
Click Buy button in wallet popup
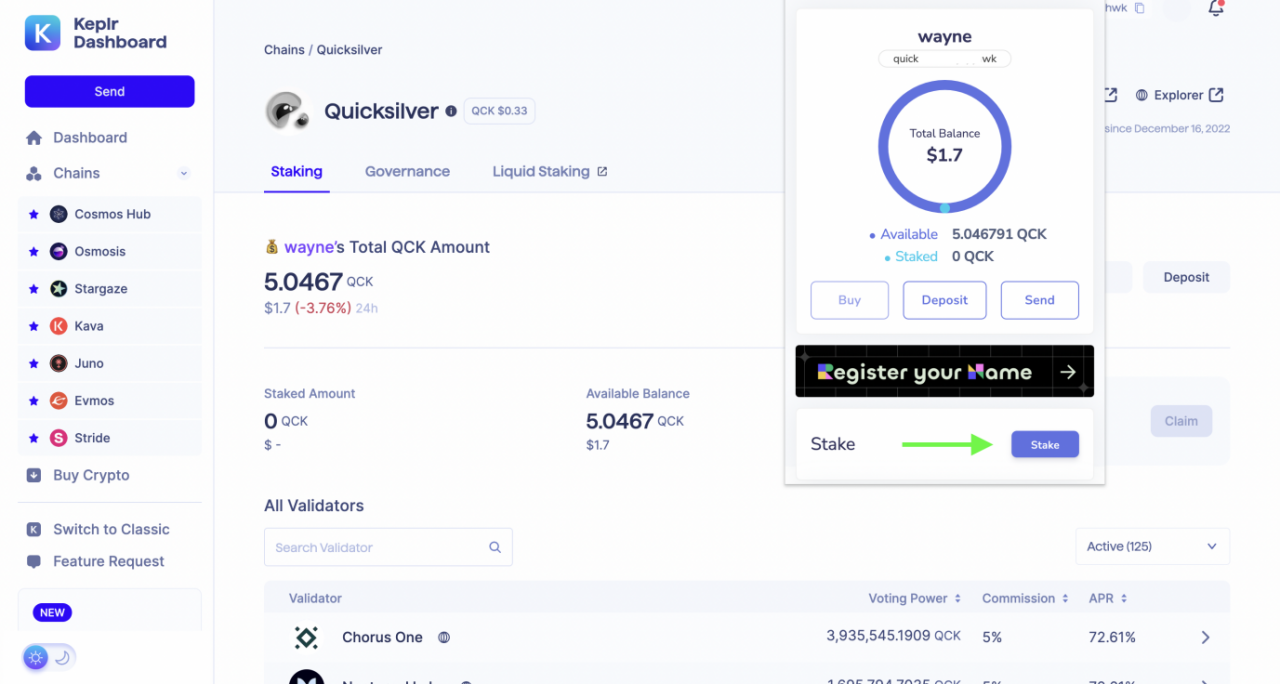849,300
